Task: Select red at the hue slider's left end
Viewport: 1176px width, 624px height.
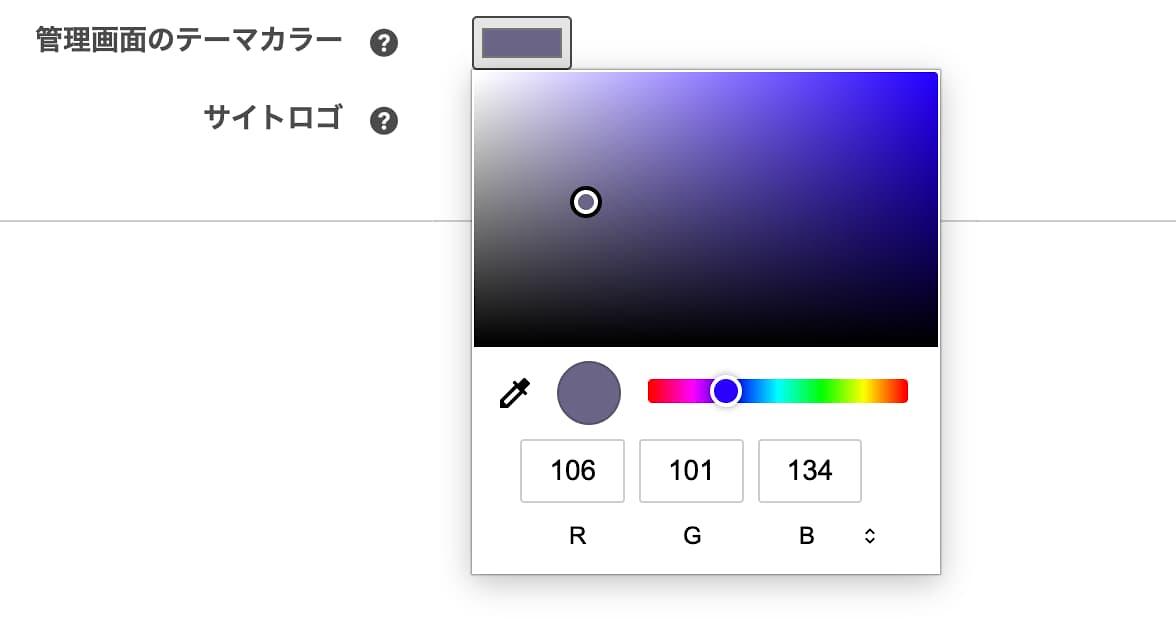Action: (x=653, y=391)
